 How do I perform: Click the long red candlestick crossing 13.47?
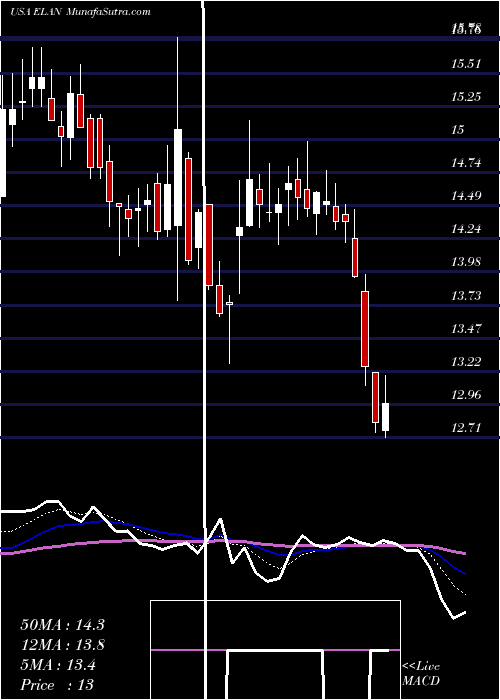pos(365,329)
